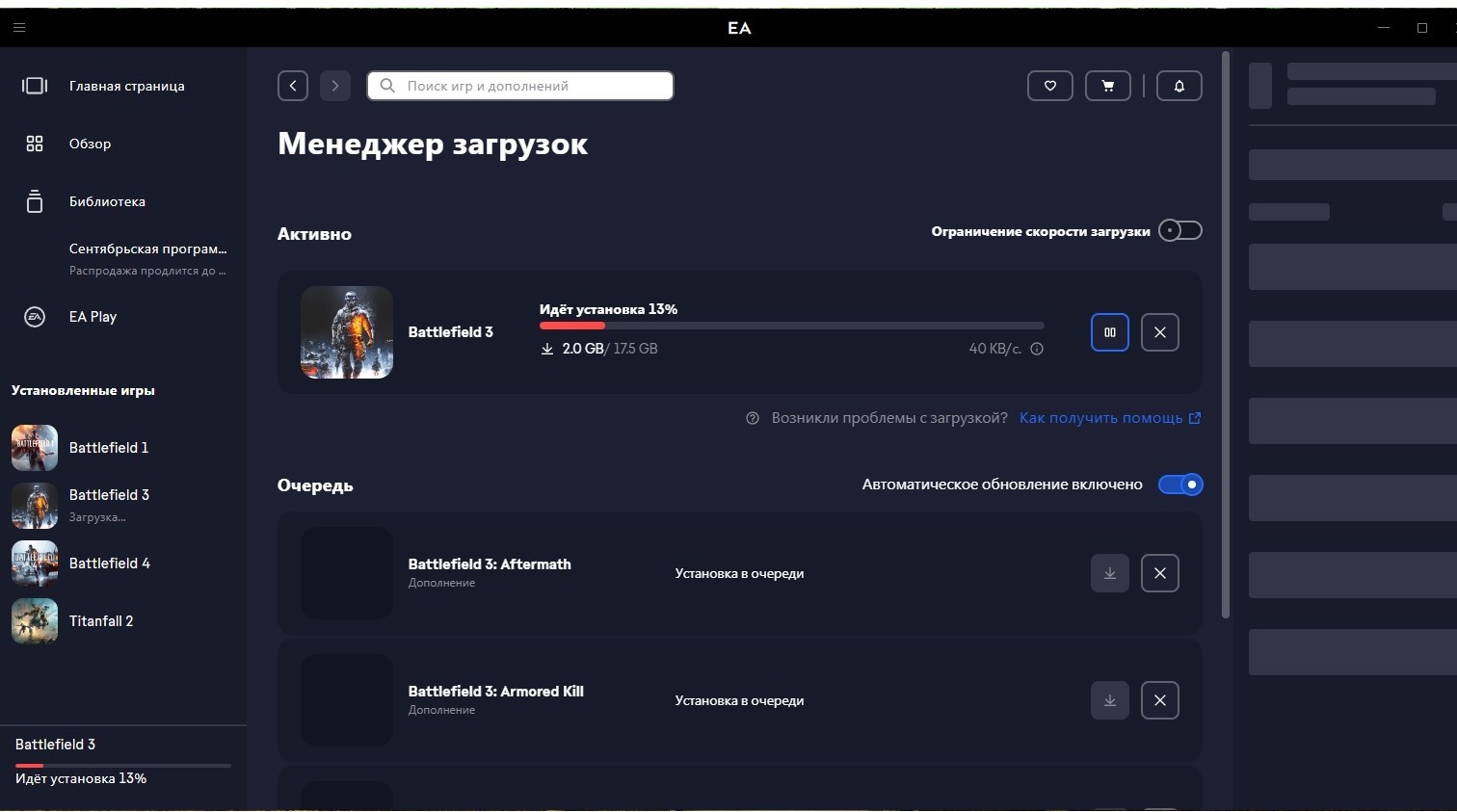Open the Сентябрьская программа promo item
Screen dimensions: 1457x812
tap(147, 258)
